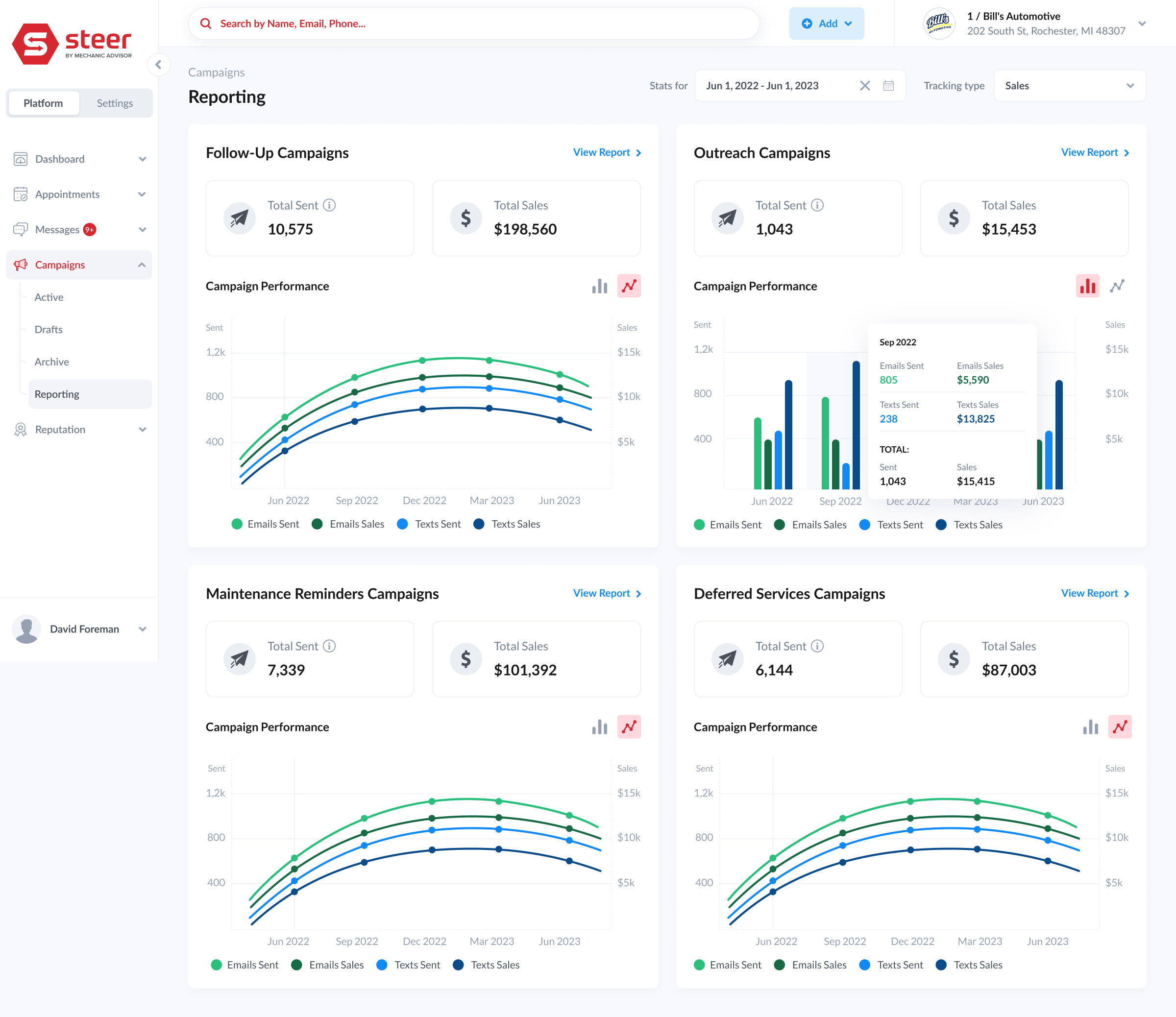Open Messages with the chat bubble icon
The height and width of the screenshot is (1017, 1176).
tap(21, 229)
